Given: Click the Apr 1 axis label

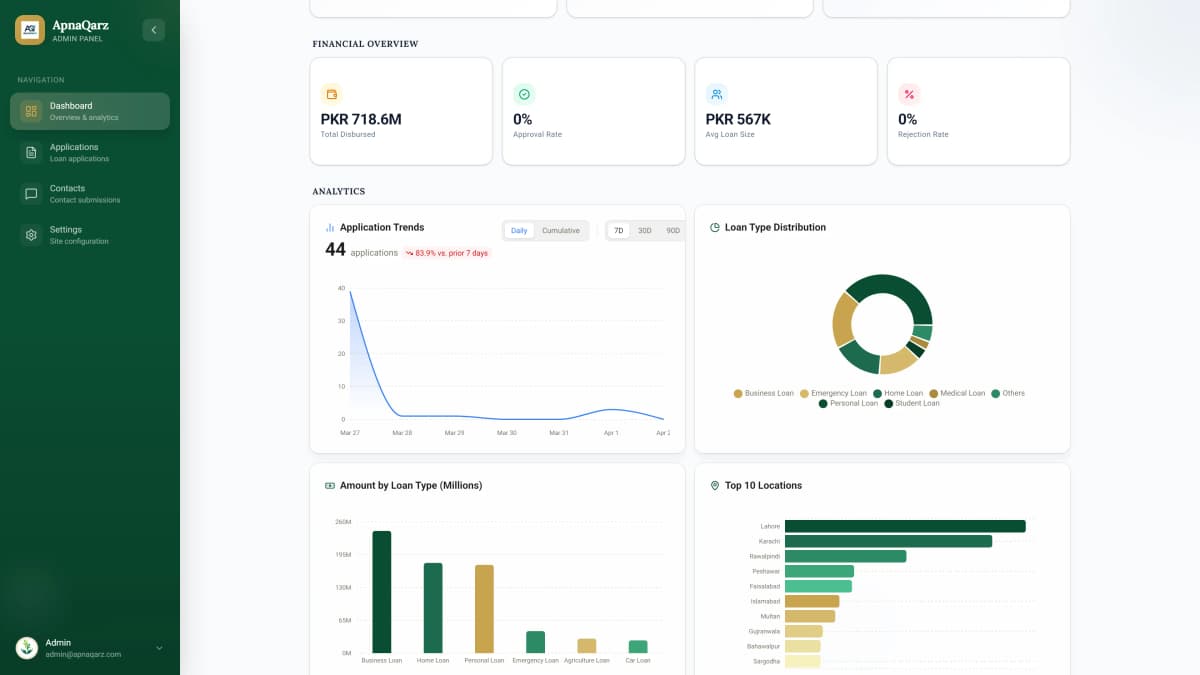Looking at the screenshot, I should click(610, 433).
